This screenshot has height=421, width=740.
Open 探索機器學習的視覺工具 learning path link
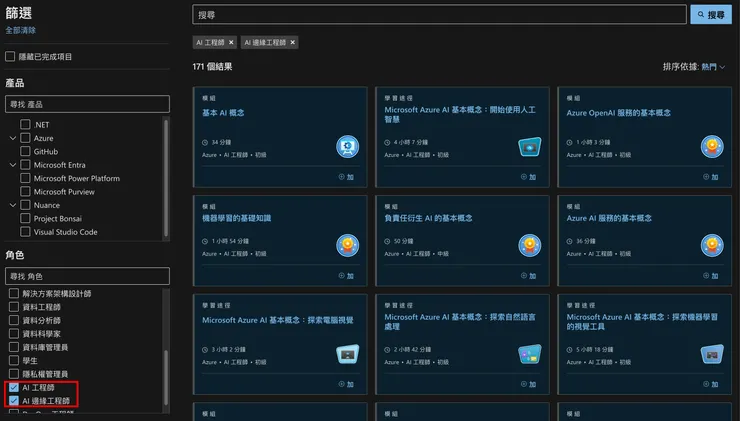(642, 321)
